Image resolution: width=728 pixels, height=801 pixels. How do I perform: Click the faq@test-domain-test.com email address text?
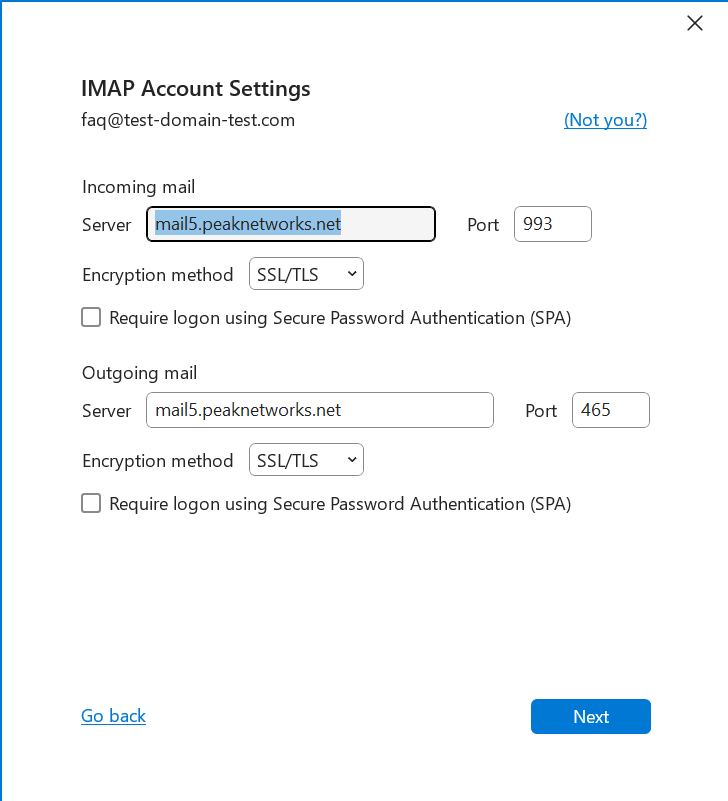pos(188,120)
